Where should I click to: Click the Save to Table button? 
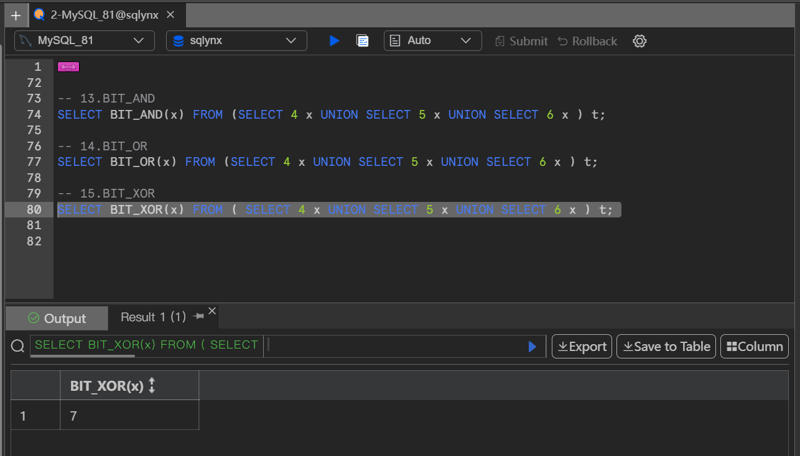[666, 347]
